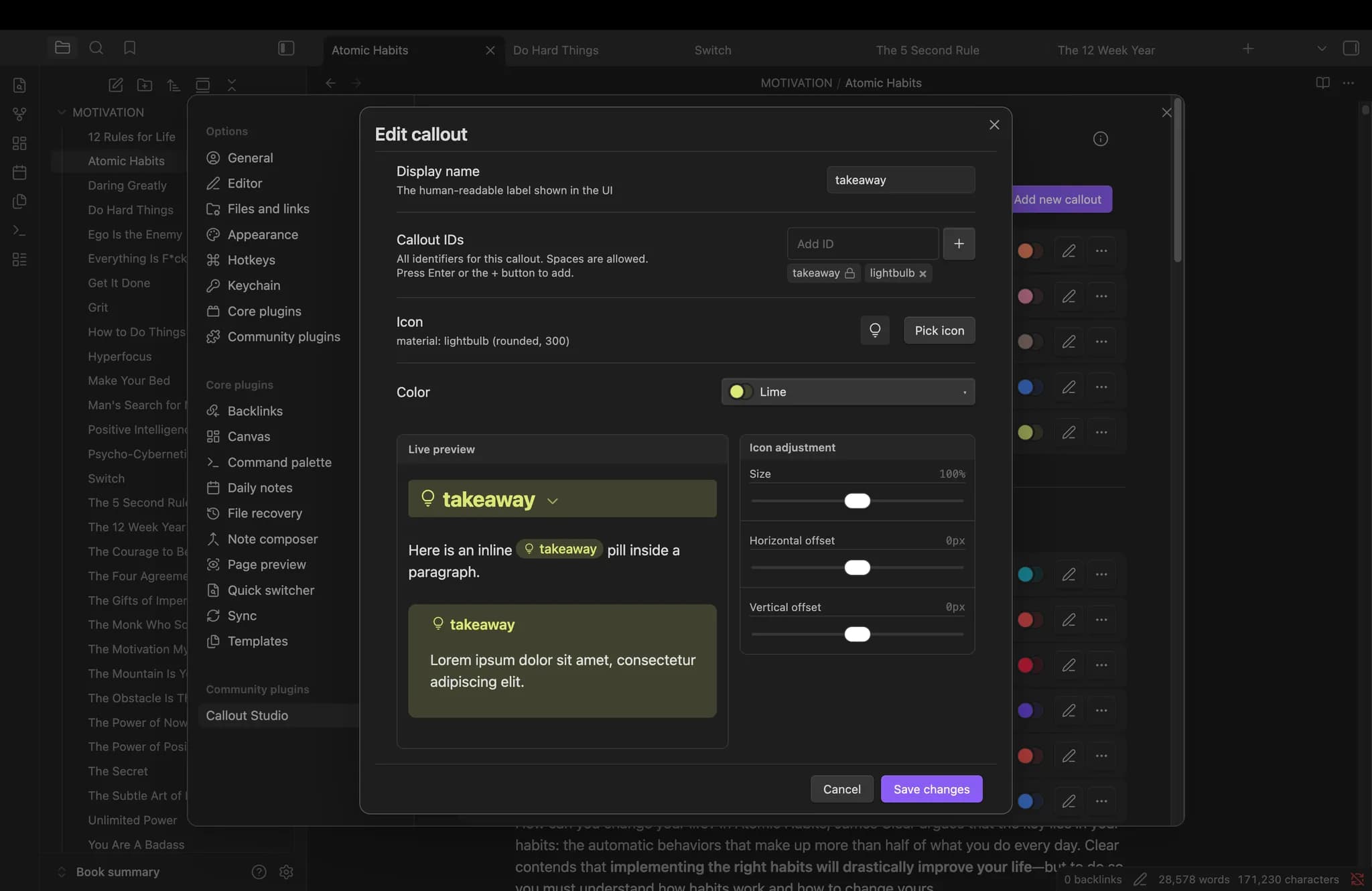This screenshot has height=891, width=1372.
Task: Collapse all folders icon in explorer
Action: [x=232, y=85]
